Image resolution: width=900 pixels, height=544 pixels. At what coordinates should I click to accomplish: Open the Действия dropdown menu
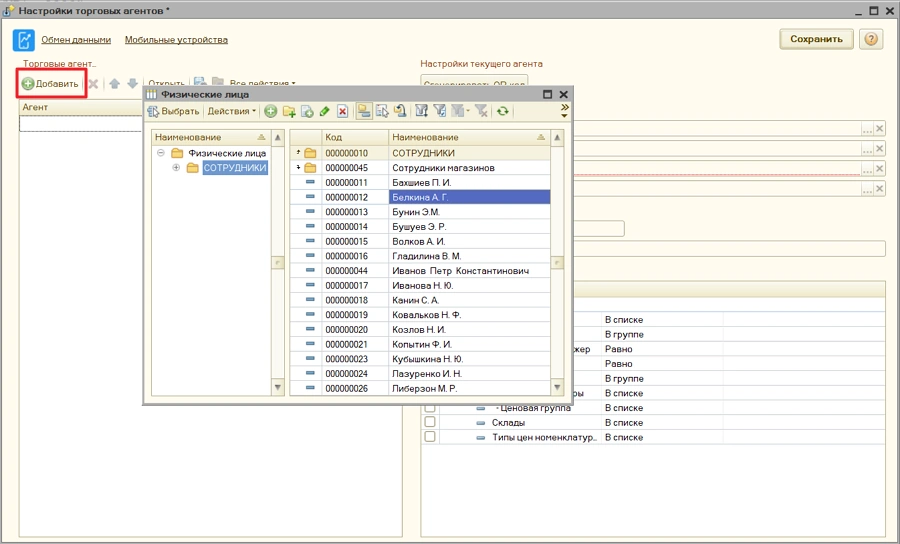pyautogui.click(x=231, y=111)
